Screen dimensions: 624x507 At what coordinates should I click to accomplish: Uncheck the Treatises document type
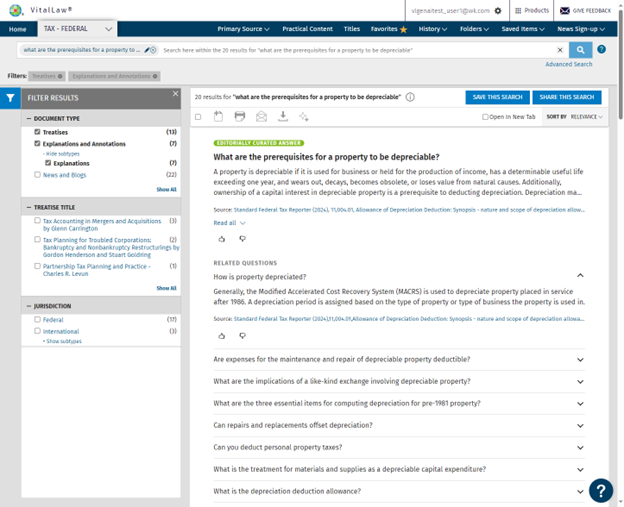pos(37,132)
